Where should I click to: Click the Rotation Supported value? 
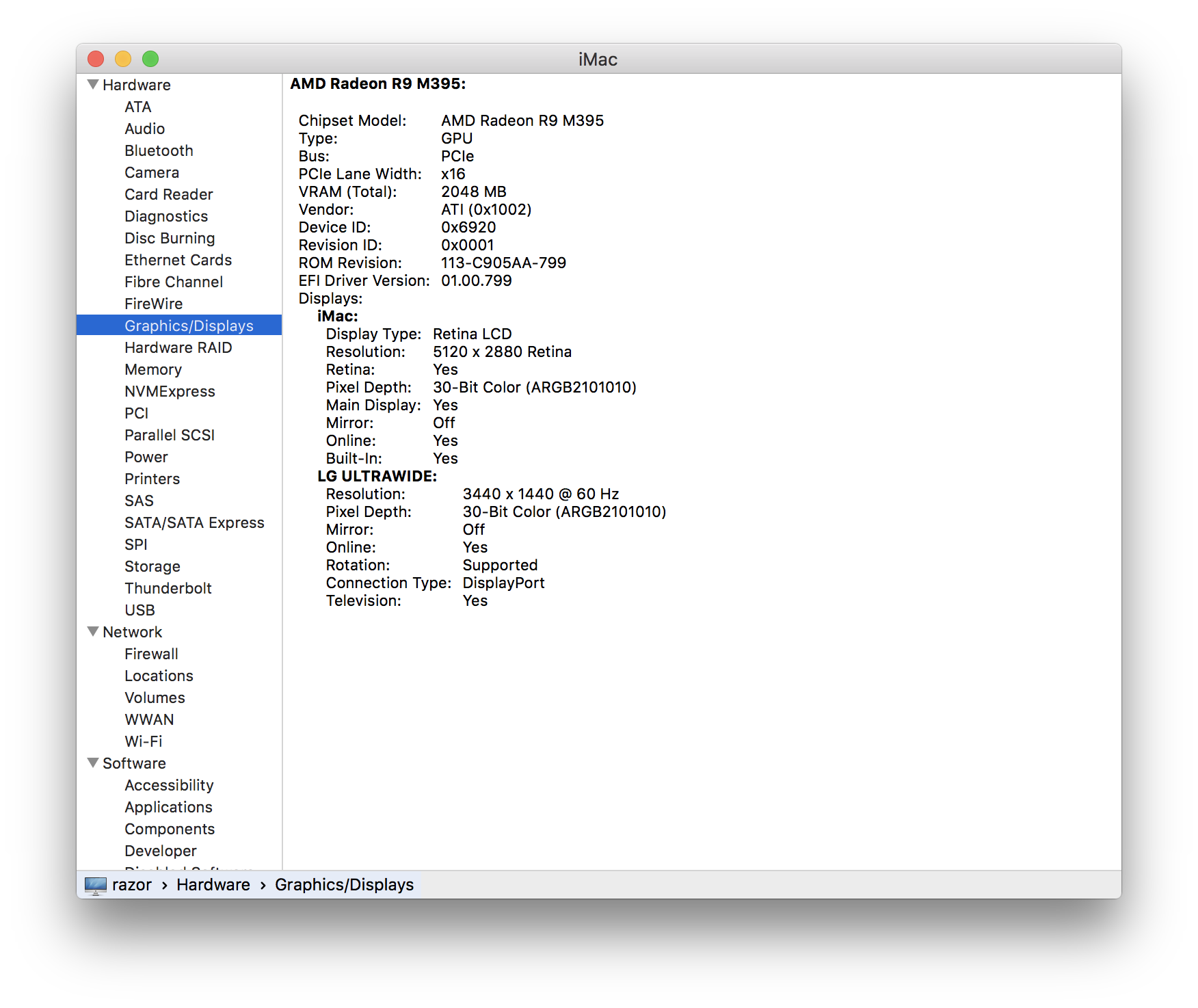[x=500, y=565]
